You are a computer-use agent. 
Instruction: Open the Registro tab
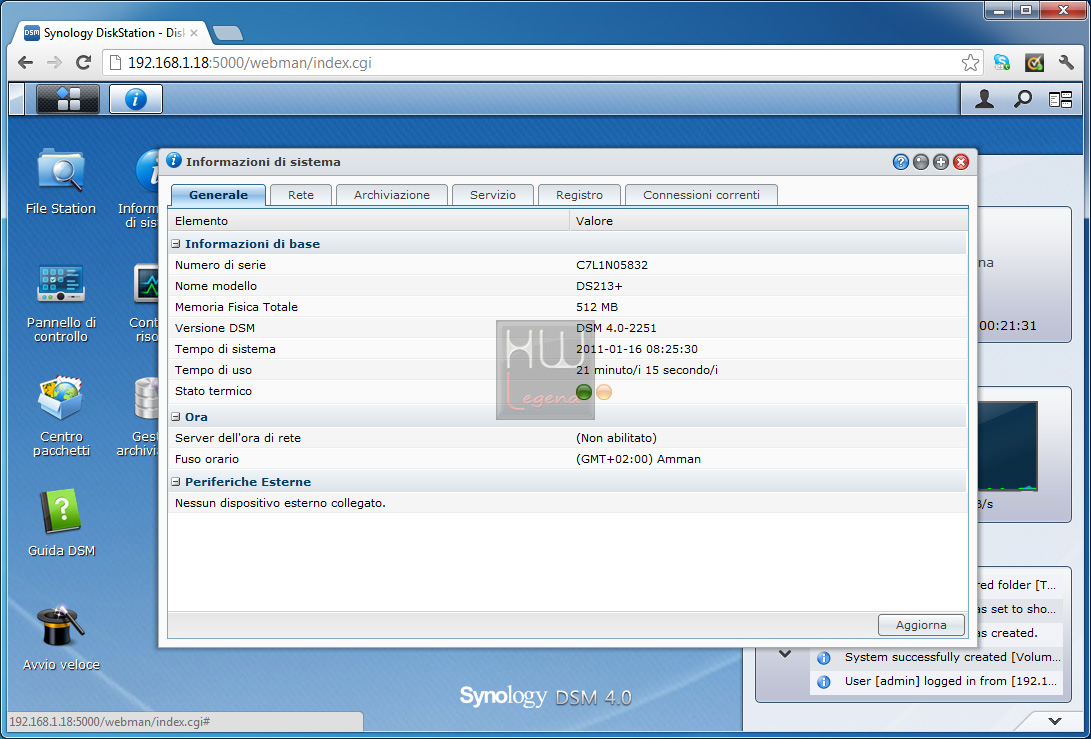point(579,195)
